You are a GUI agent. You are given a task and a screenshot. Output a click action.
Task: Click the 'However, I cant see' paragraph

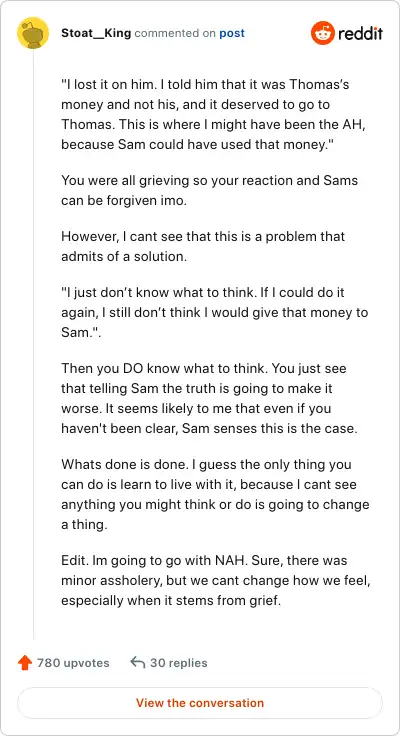pyautogui.click(x=203, y=246)
